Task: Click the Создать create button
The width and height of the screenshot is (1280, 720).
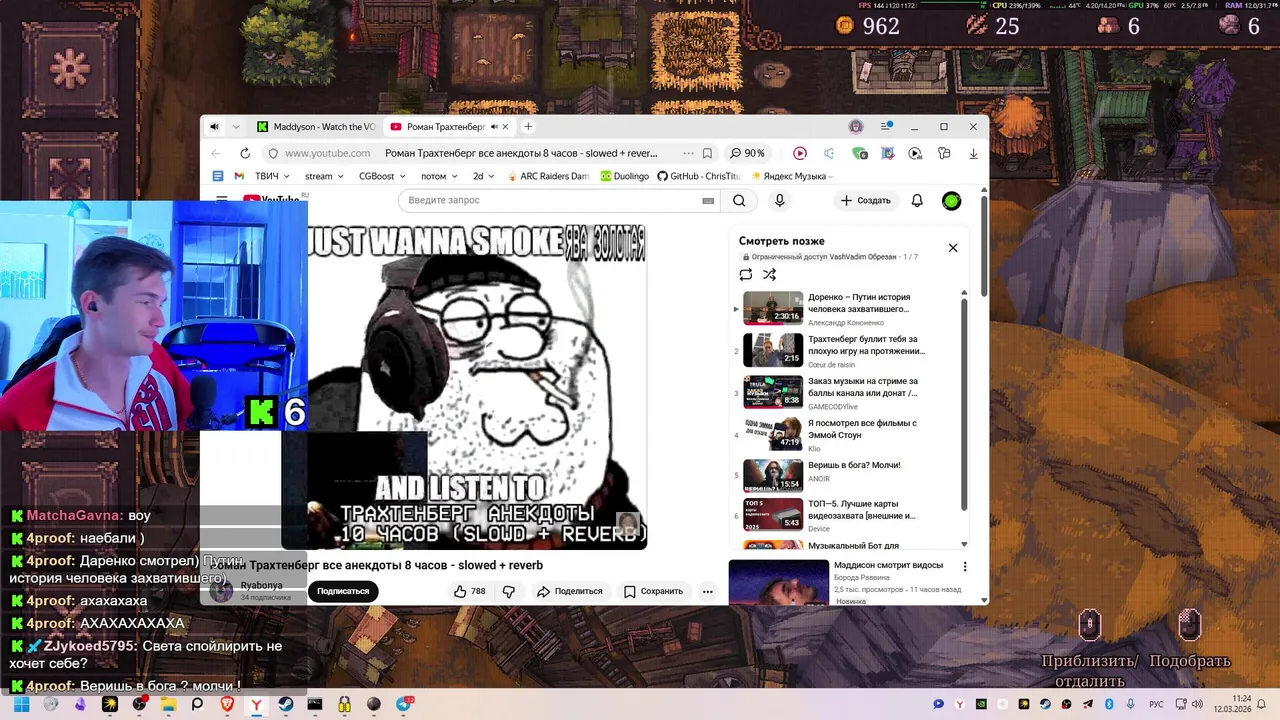Action: click(865, 200)
